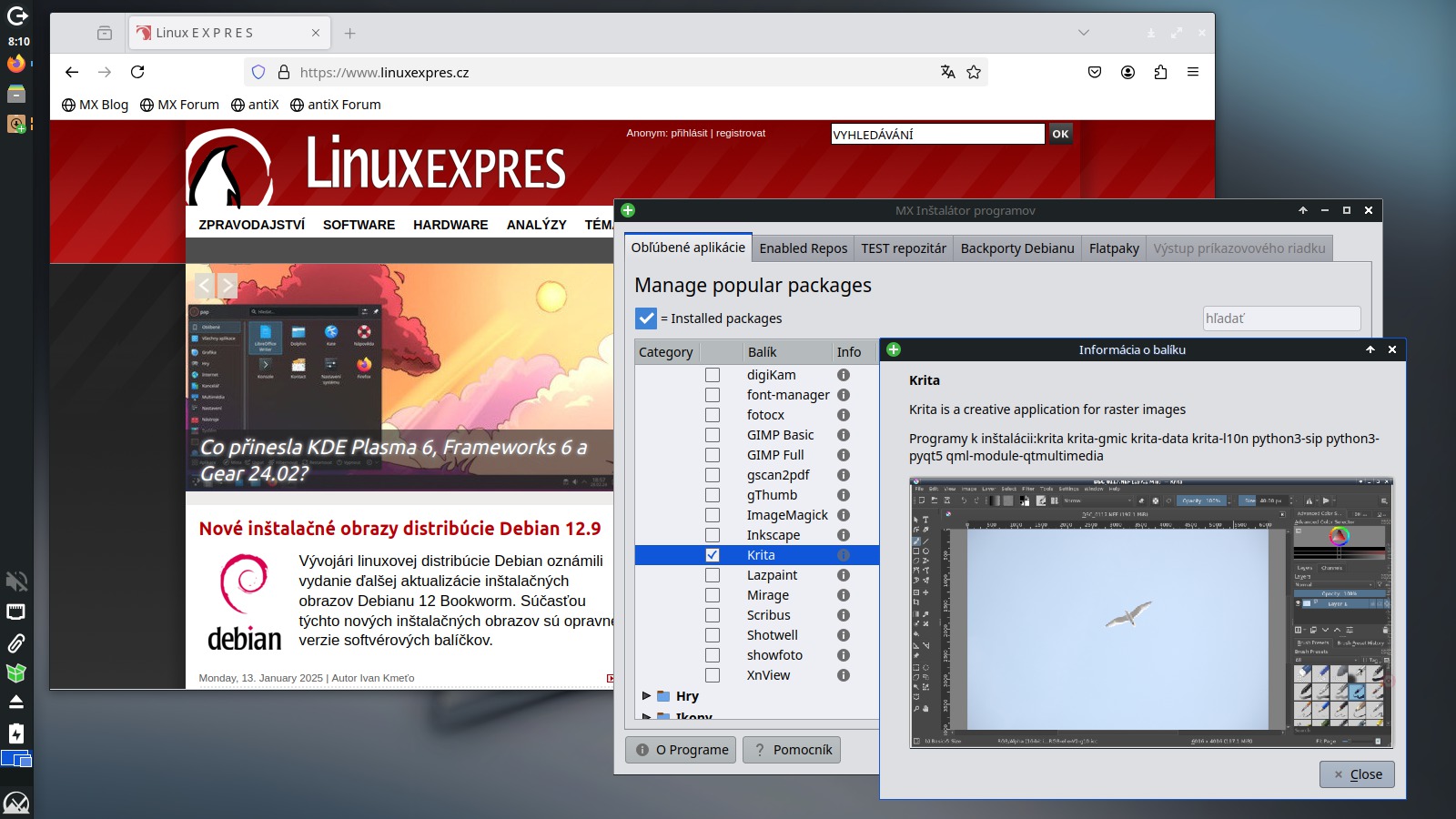Click the Pomocník help button

792,750
